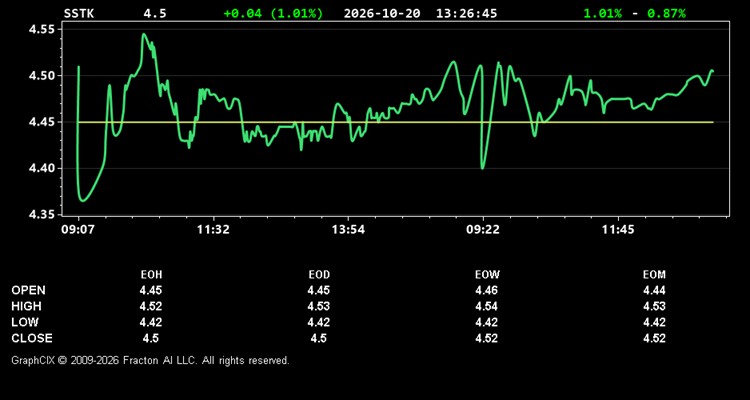
Task: Click the LOW row label
Action: [25, 322]
